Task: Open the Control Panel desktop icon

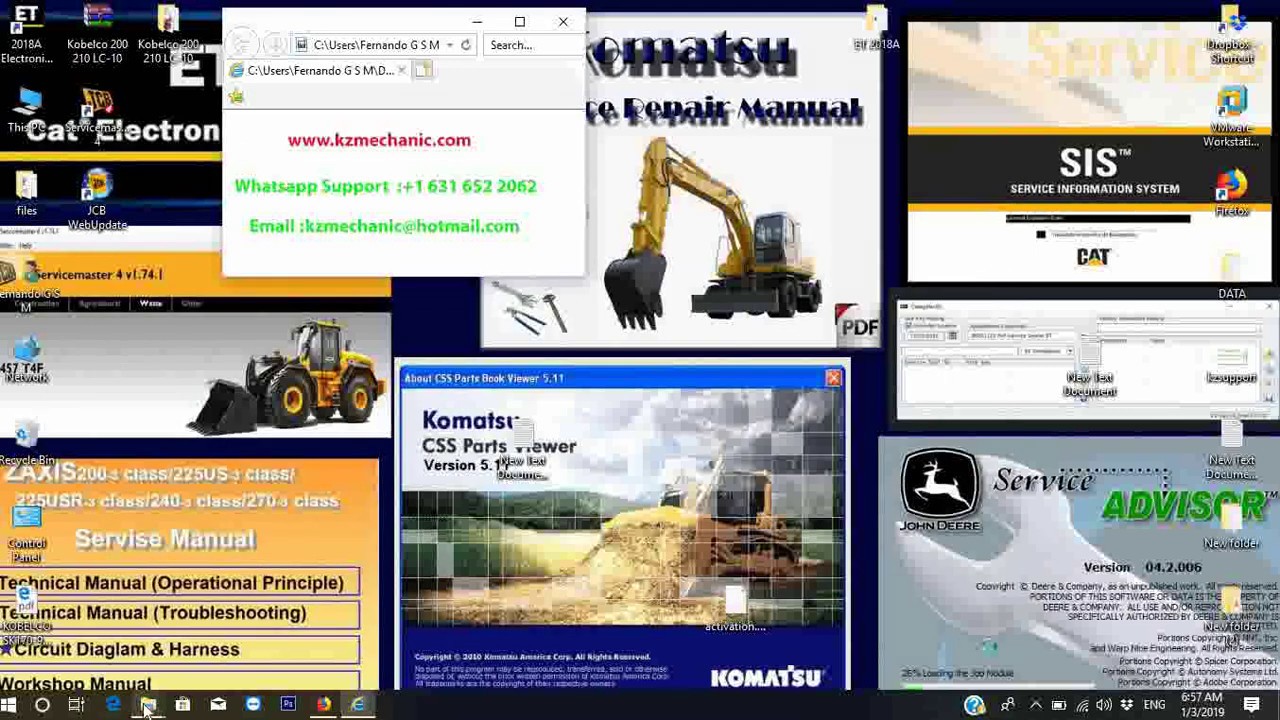Action: 27,533
